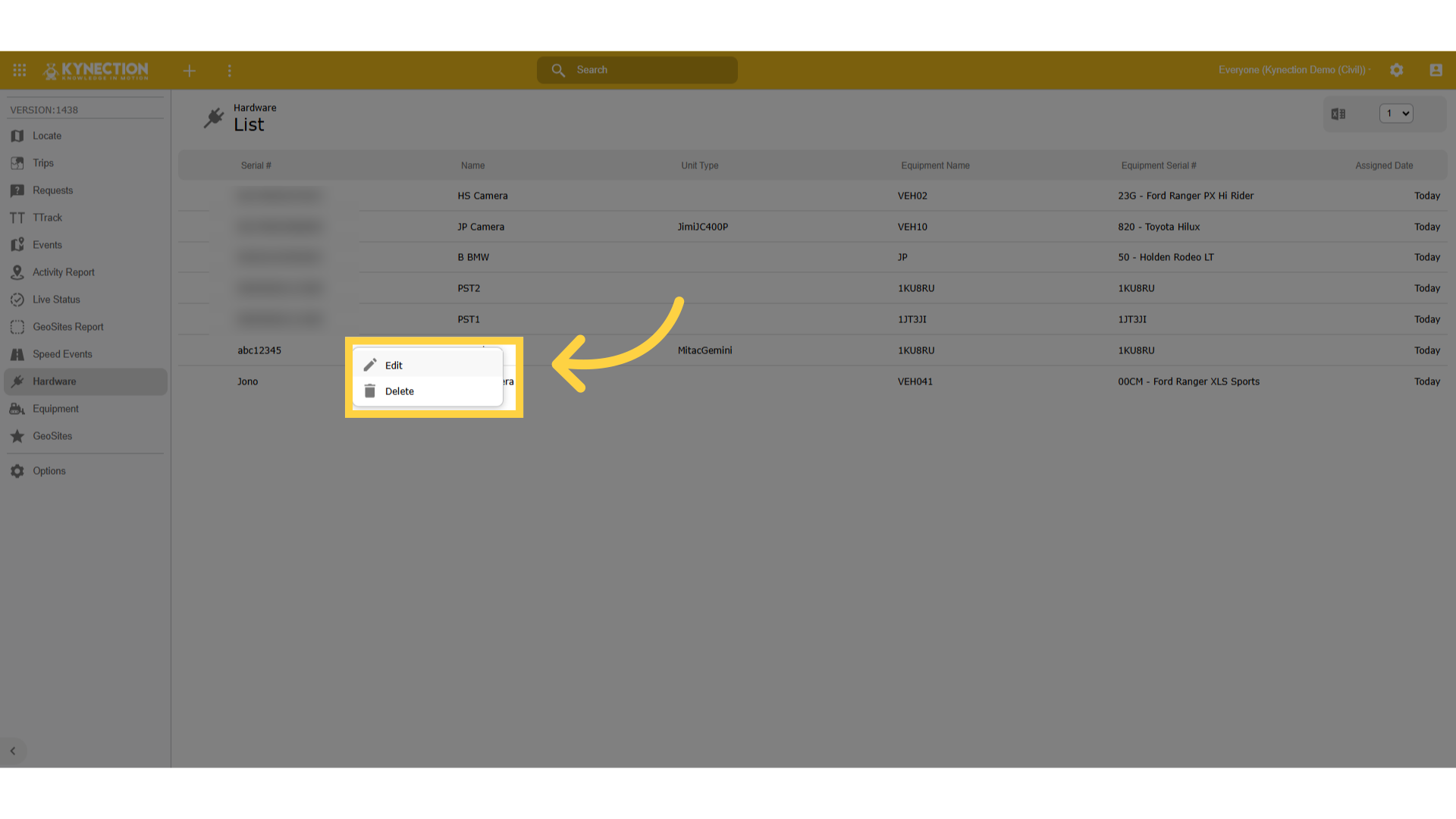Sort by Unit Type column header
Viewport: 1456px width, 819px height.
tap(699, 165)
